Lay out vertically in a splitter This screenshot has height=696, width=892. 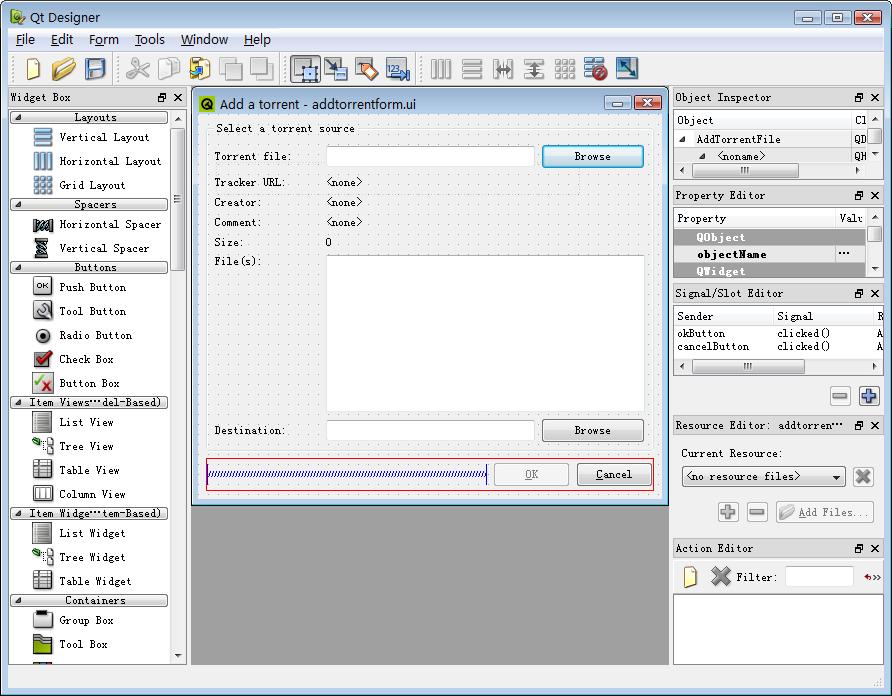tap(534, 69)
